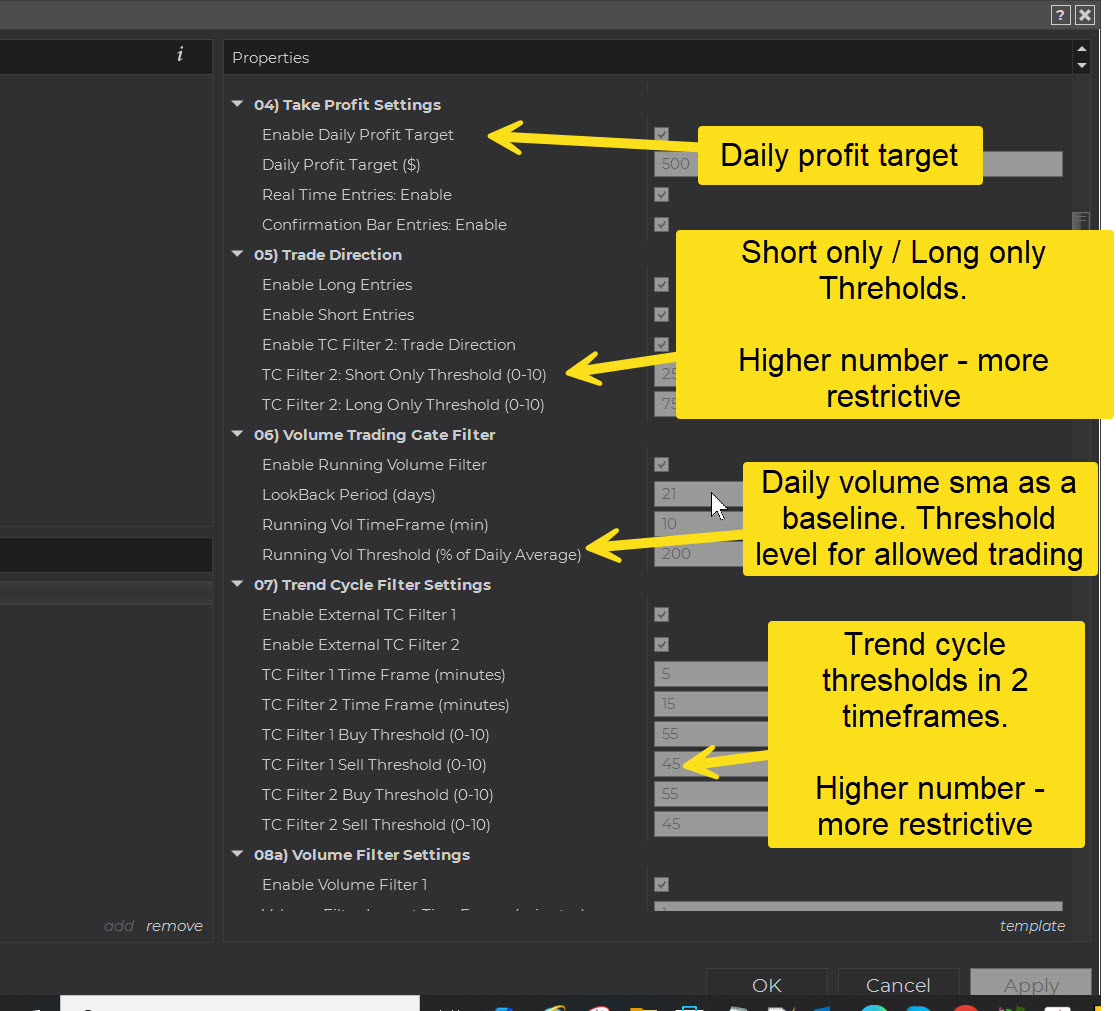Click the Cancel button

898,985
